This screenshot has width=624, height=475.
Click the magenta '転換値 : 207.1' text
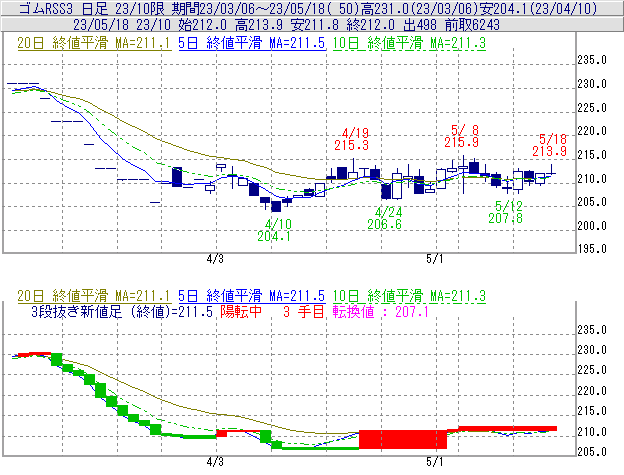pos(381,311)
